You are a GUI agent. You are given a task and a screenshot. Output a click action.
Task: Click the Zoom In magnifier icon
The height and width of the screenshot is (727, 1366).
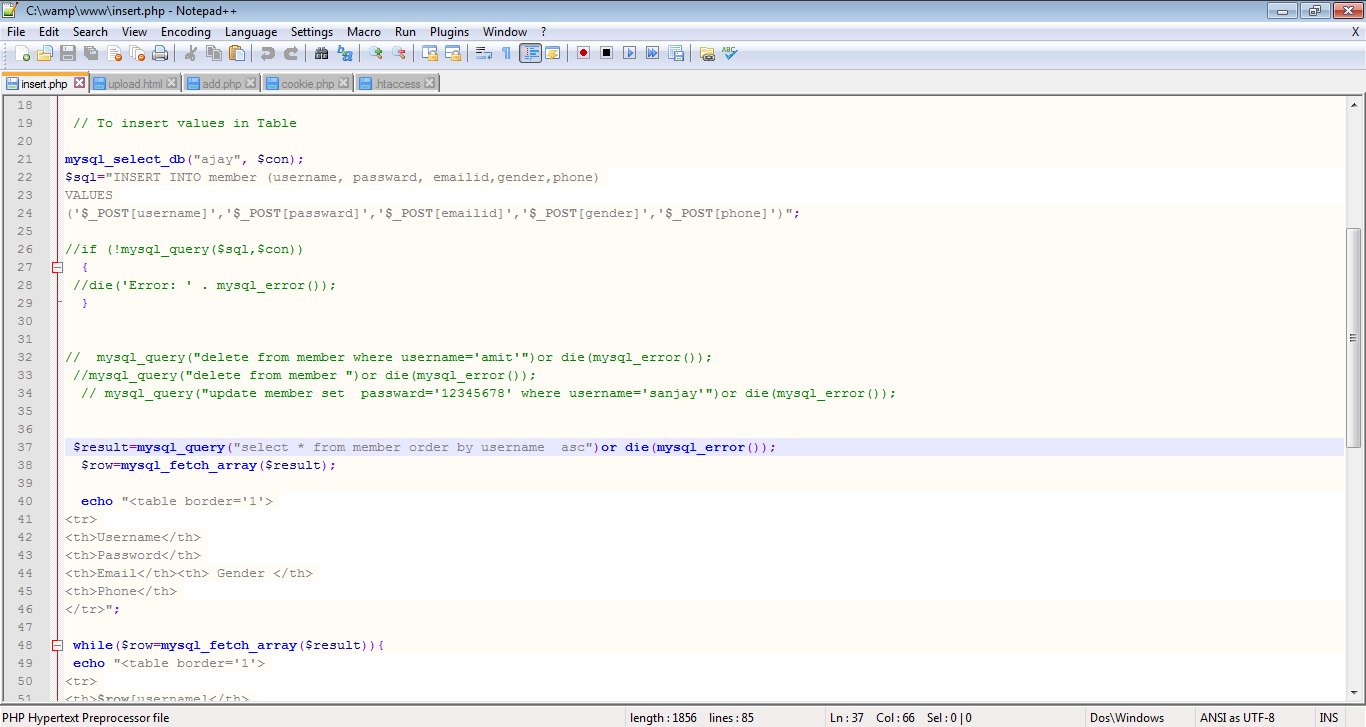pyautogui.click(x=376, y=53)
